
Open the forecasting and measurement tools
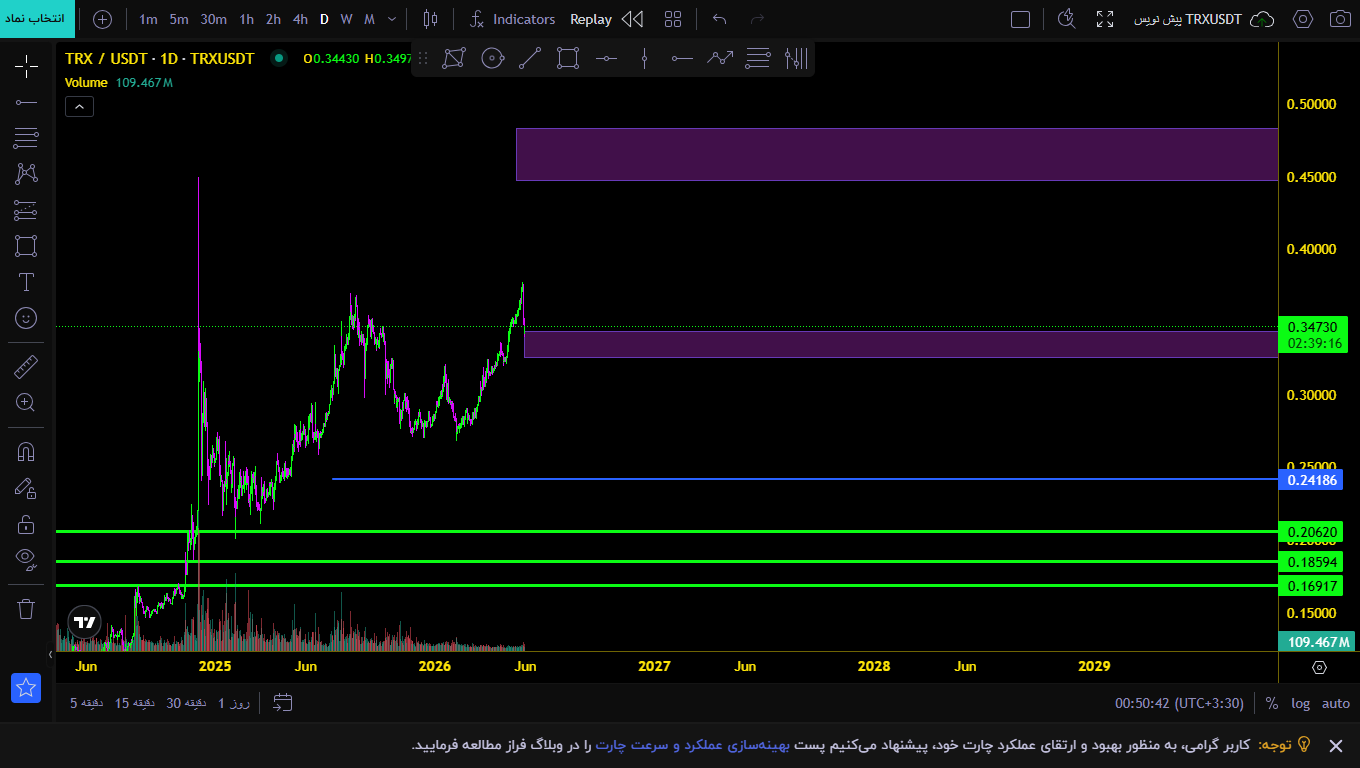tap(26, 210)
